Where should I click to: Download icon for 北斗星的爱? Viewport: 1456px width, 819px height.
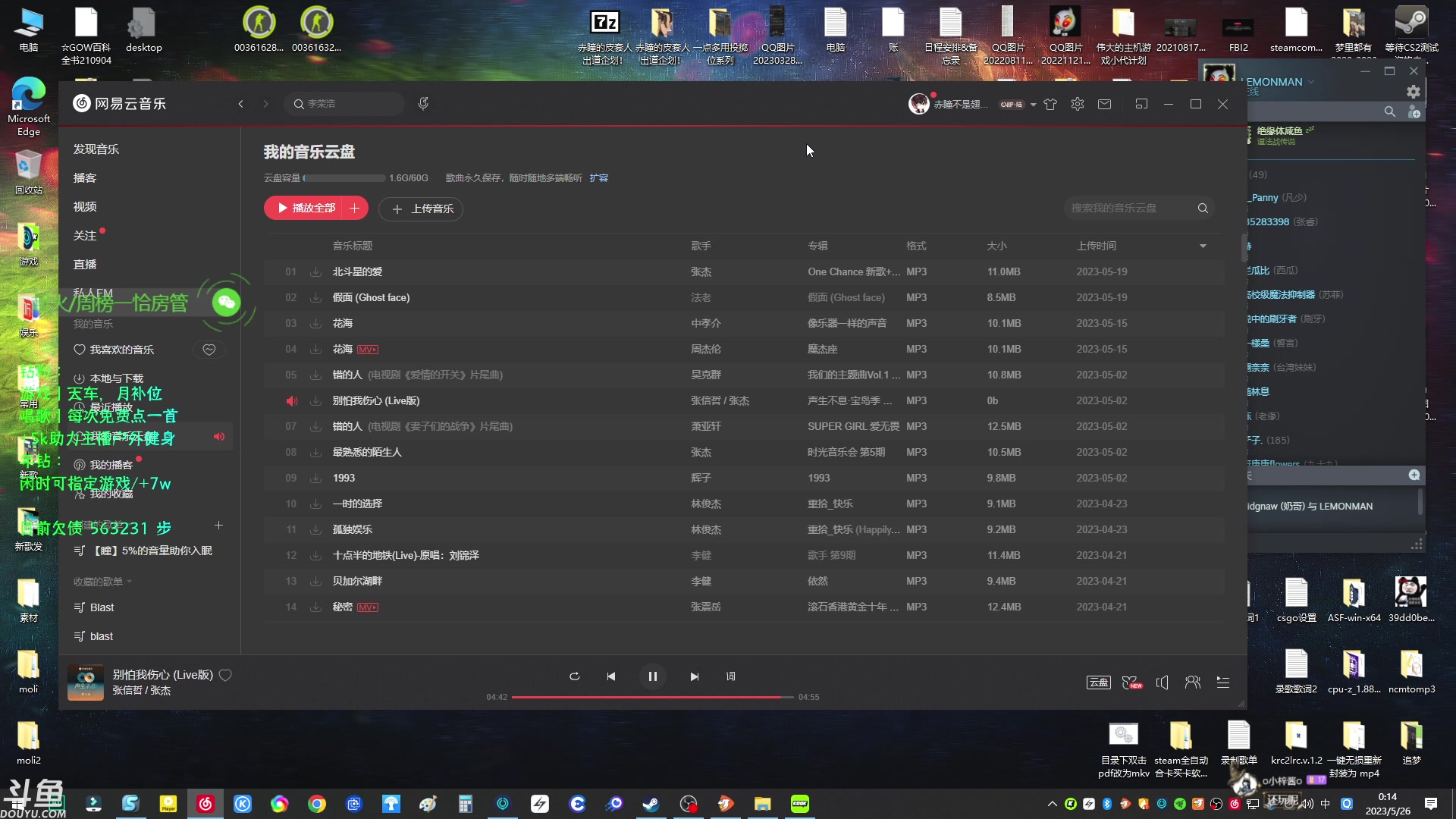pos(315,272)
